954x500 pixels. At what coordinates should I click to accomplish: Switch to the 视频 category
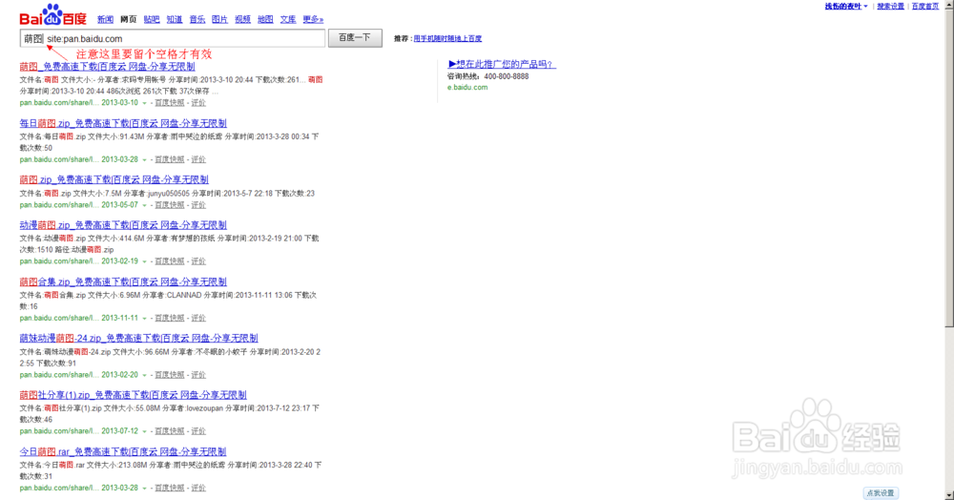click(x=243, y=19)
